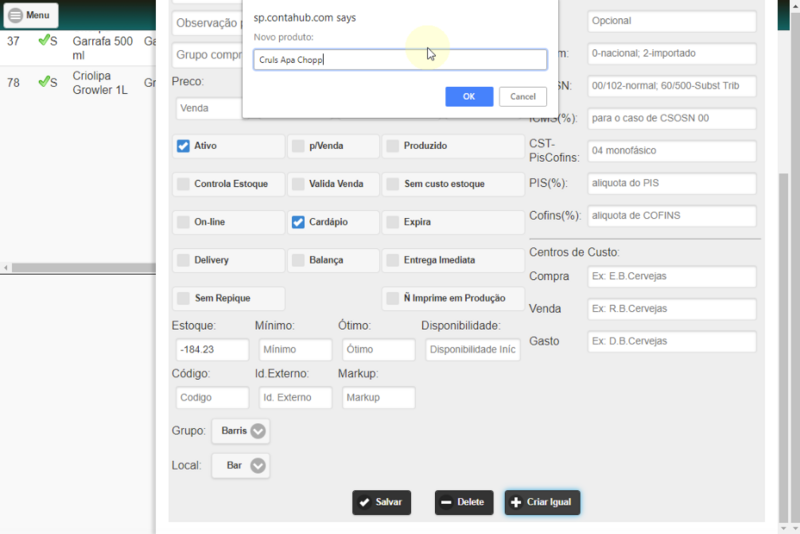Select the Criolipa Growler 1L row
This screenshot has width=800, height=534.
78,83
